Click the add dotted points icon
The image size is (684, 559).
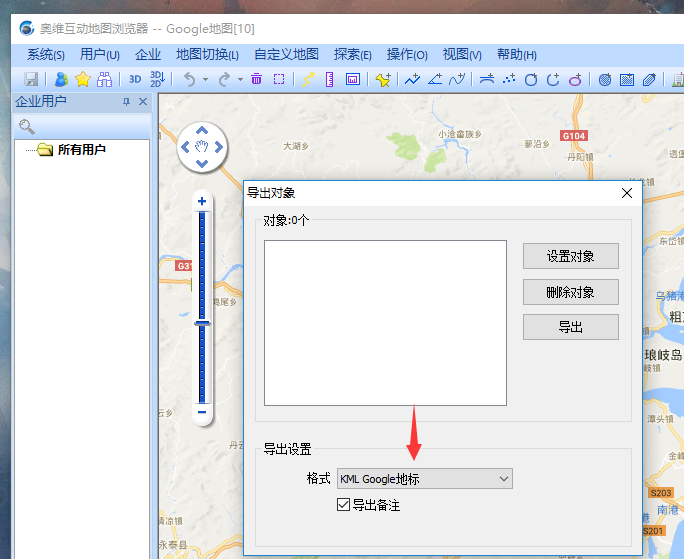point(509,79)
